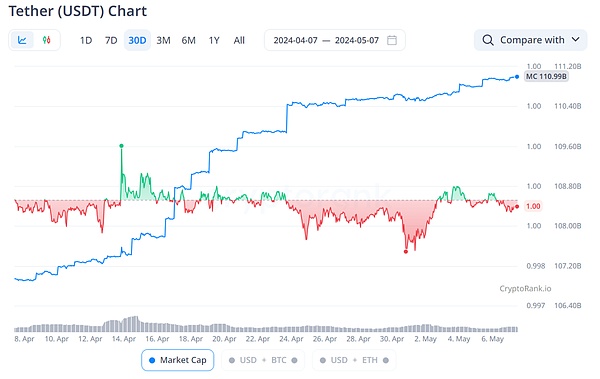Image resolution: width=600 pixels, height=379 pixels.
Task: Choose the 1Y time range
Action: (x=214, y=40)
